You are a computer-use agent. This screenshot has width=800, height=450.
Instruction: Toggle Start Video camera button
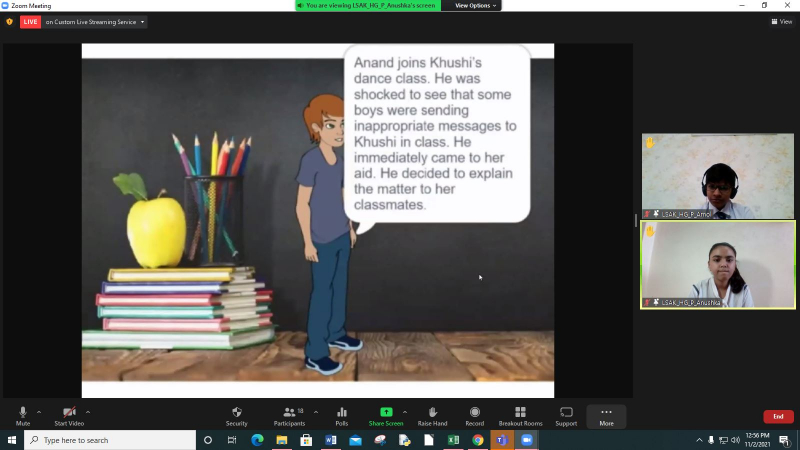click(69, 415)
